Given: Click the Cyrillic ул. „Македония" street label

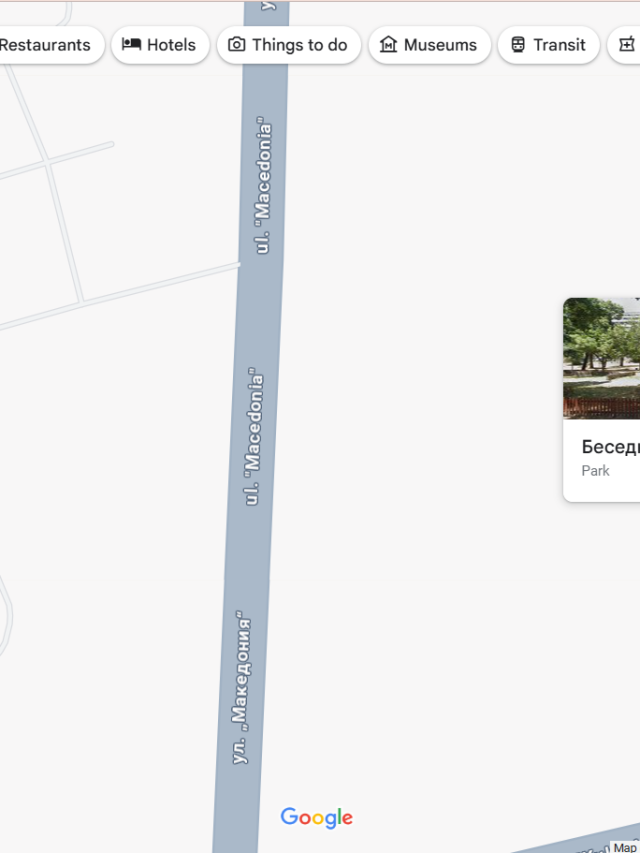Looking at the screenshot, I should [x=242, y=688].
